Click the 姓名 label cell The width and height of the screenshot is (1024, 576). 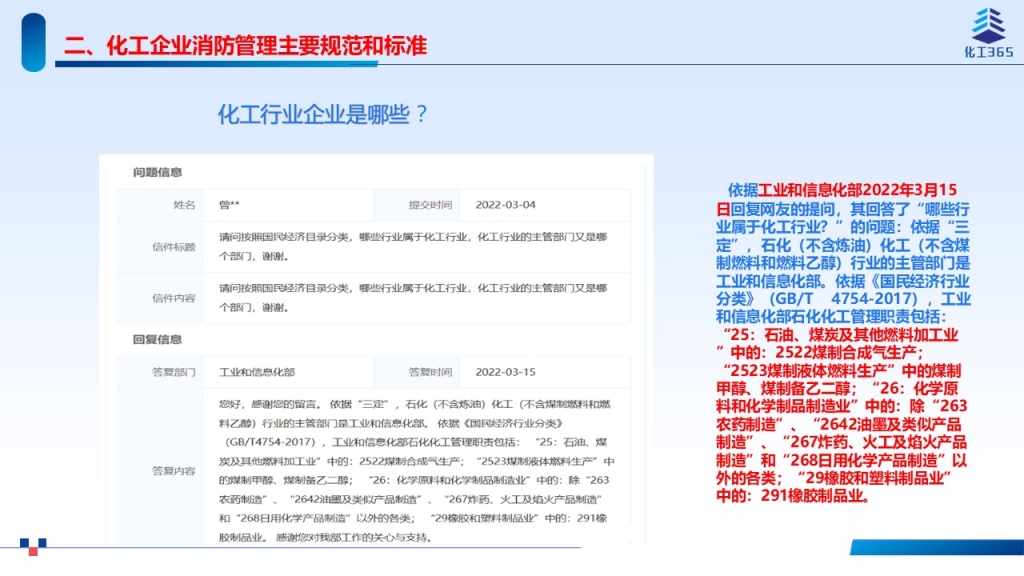161,205
